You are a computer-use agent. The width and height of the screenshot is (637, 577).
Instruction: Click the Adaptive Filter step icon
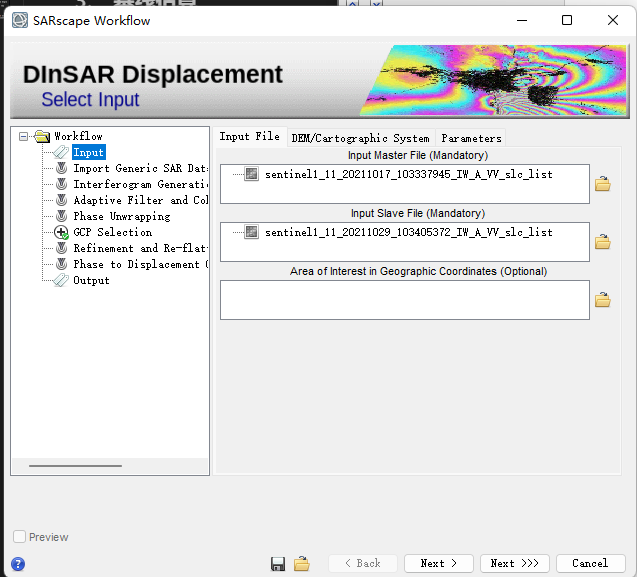click(x=61, y=200)
